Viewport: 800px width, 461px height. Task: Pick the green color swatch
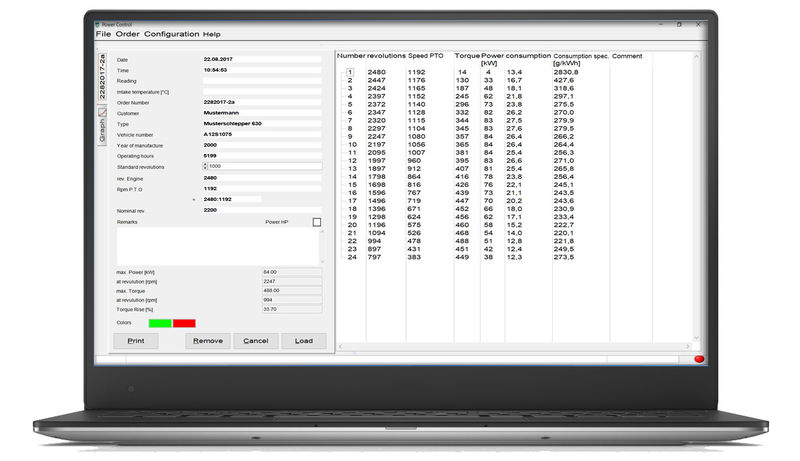[x=159, y=323]
